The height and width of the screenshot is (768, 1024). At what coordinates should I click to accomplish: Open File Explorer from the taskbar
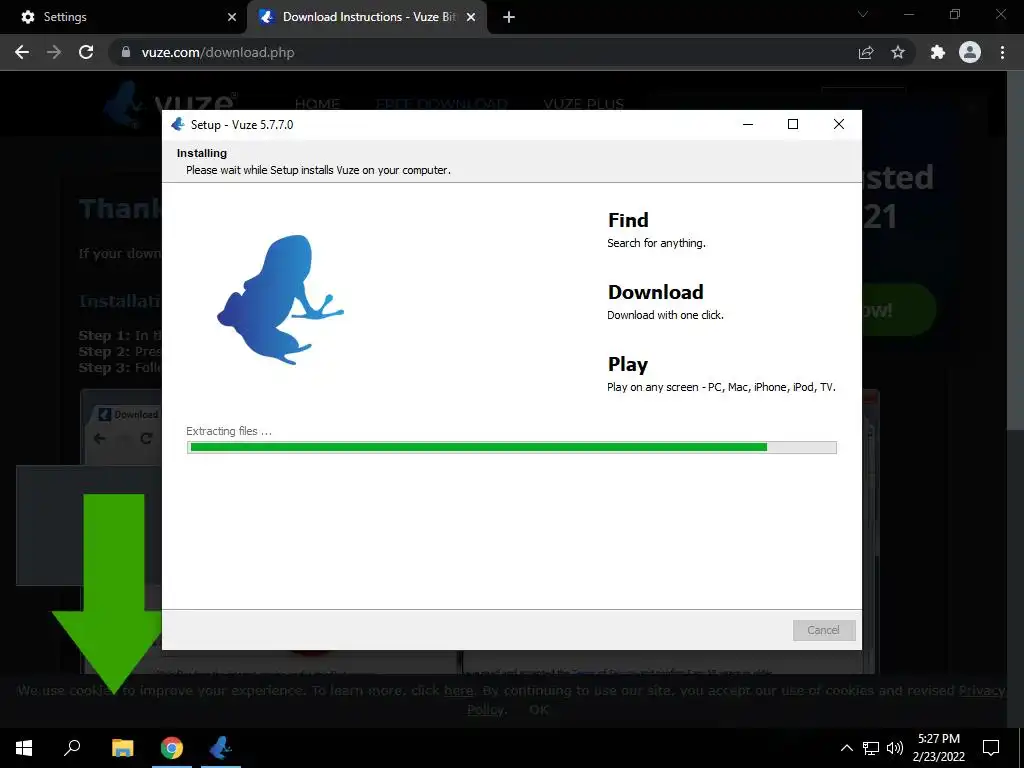click(122, 748)
